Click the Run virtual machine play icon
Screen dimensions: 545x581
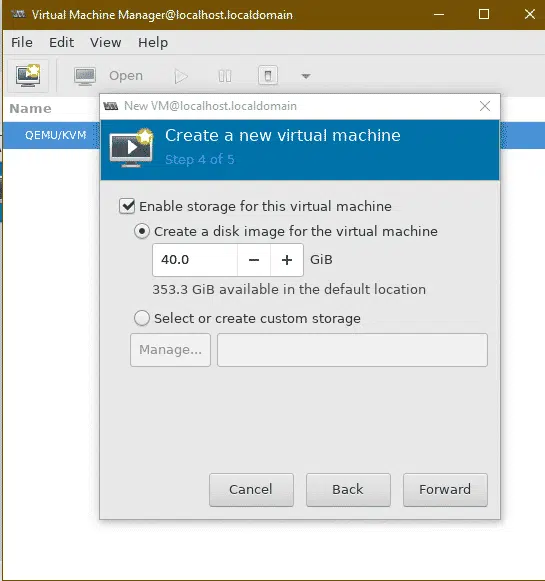click(x=181, y=76)
